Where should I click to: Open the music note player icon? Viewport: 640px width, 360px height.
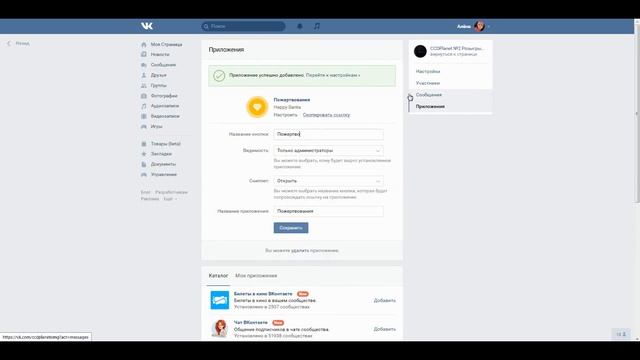(317, 26)
